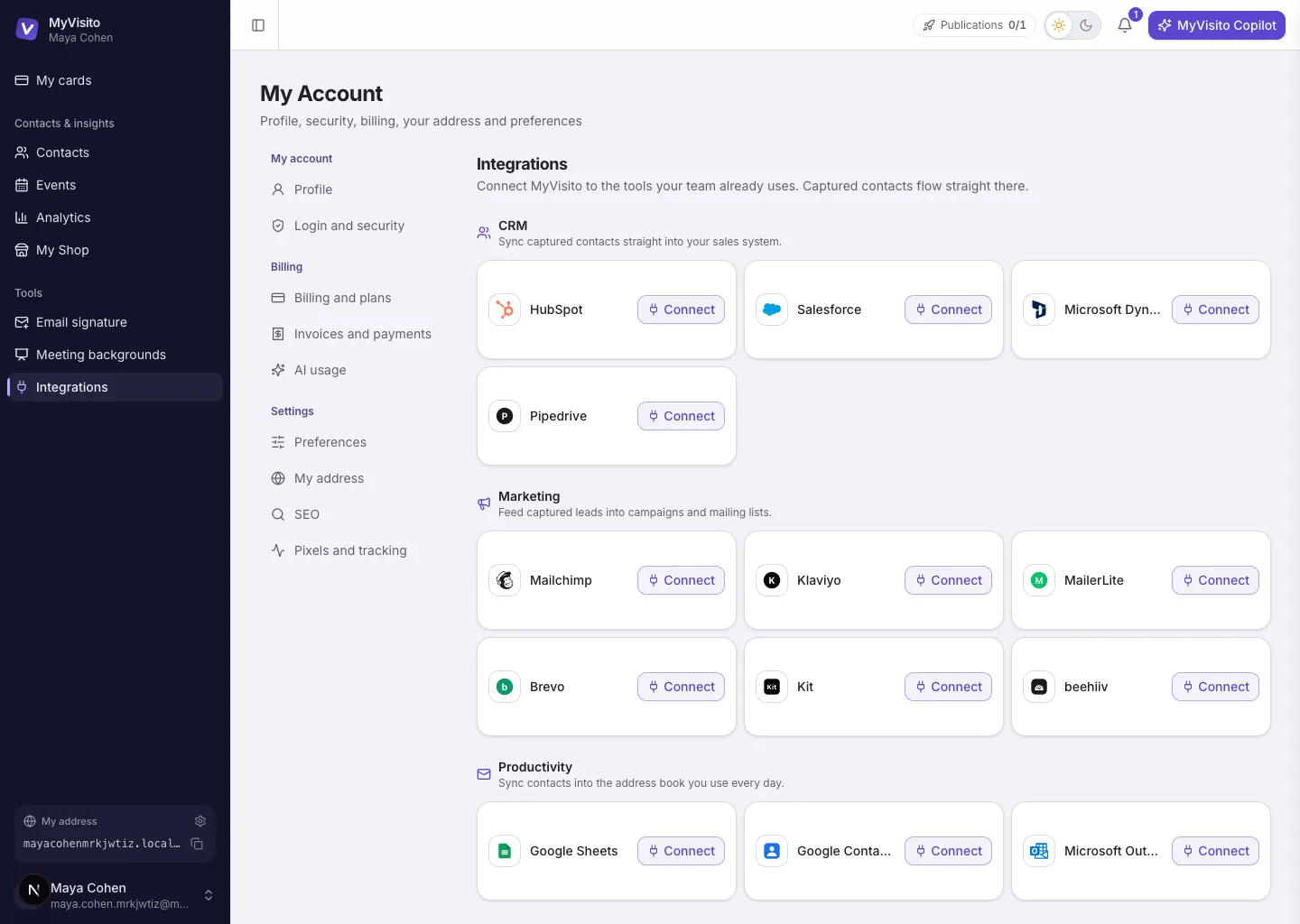Click the Salesforce cloud logo
The height and width of the screenshot is (924, 1300).
tap(772, 310)
